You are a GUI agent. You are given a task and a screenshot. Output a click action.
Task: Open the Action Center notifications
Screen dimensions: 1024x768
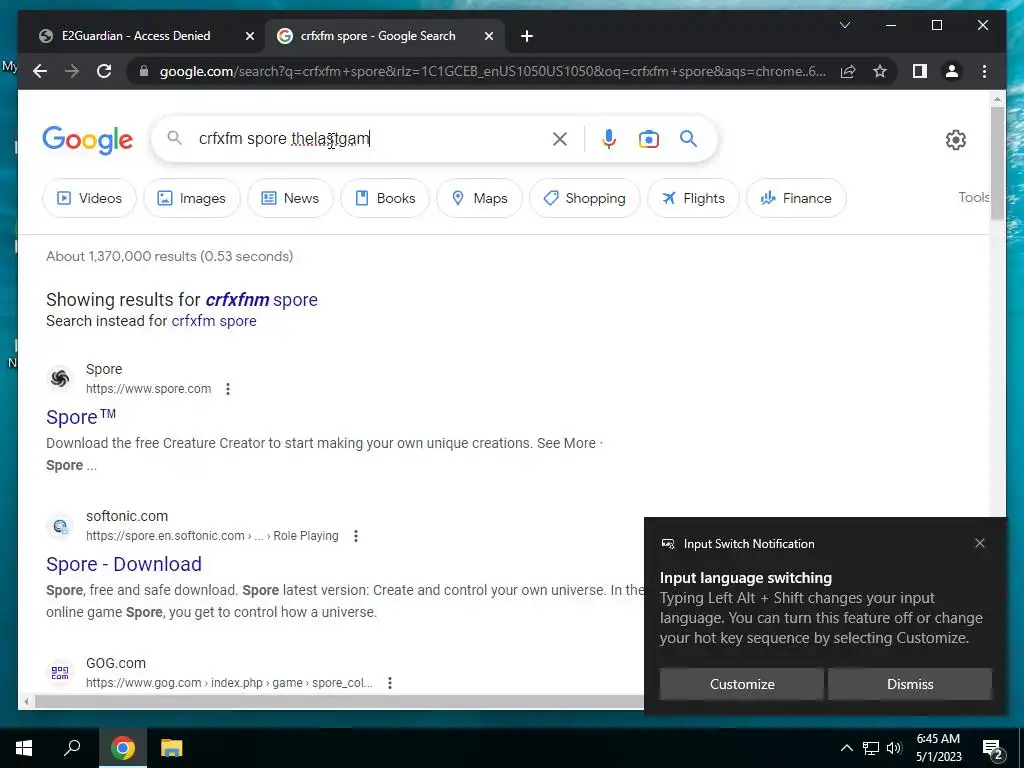click(992, 748)
